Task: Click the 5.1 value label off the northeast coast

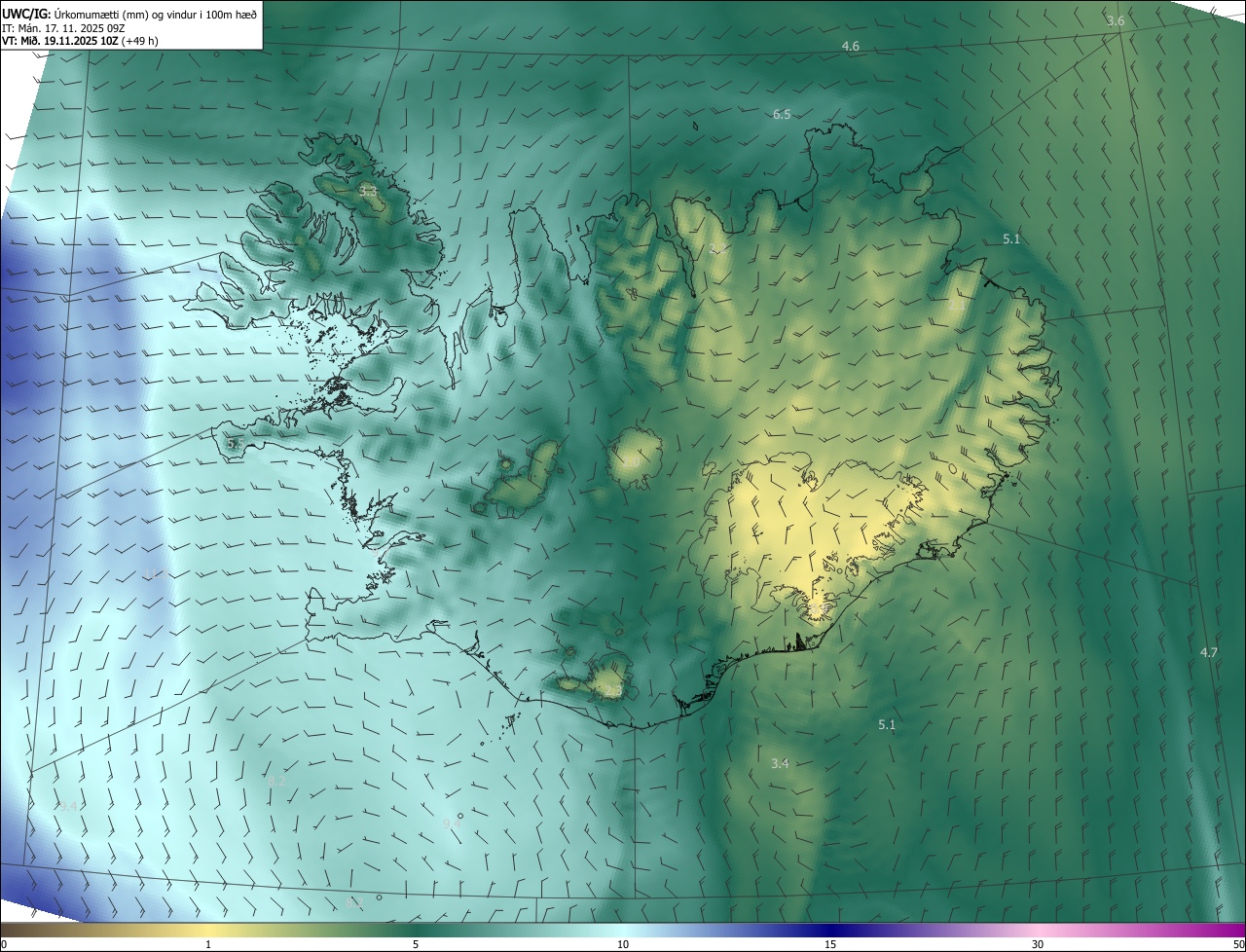Action: [x=1011, y=238]
